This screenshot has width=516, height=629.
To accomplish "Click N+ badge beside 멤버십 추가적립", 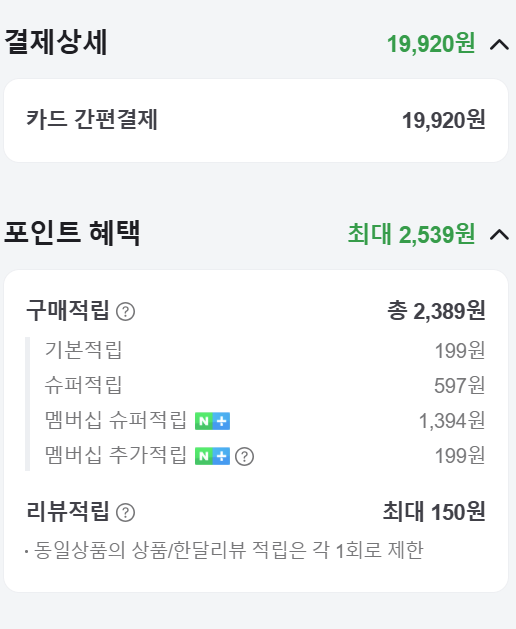I will click(x=212, y=457).
